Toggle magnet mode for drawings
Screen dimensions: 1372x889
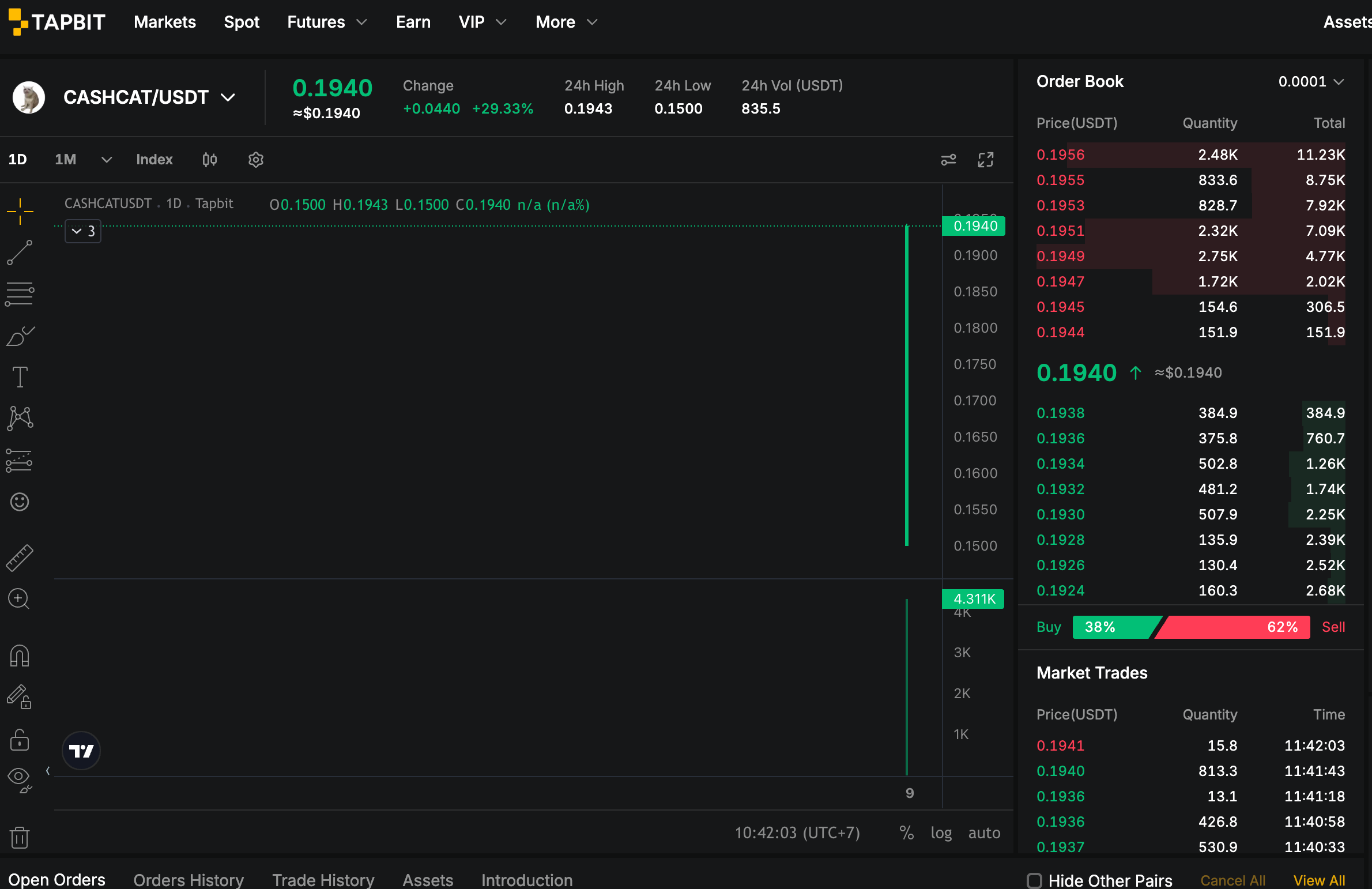[20, 656]
